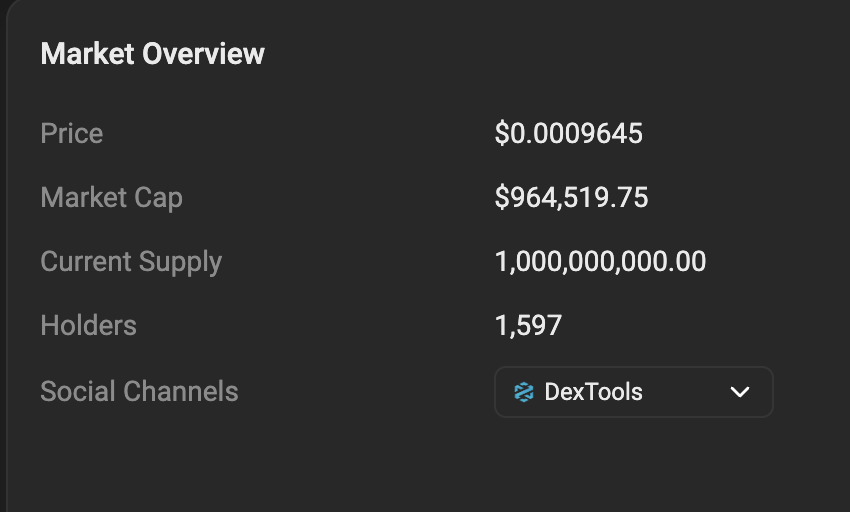The height and width of the screenshot is (512, 850).
Task: Click the DexTools logo icon
Action: click(x=524, y=392)
